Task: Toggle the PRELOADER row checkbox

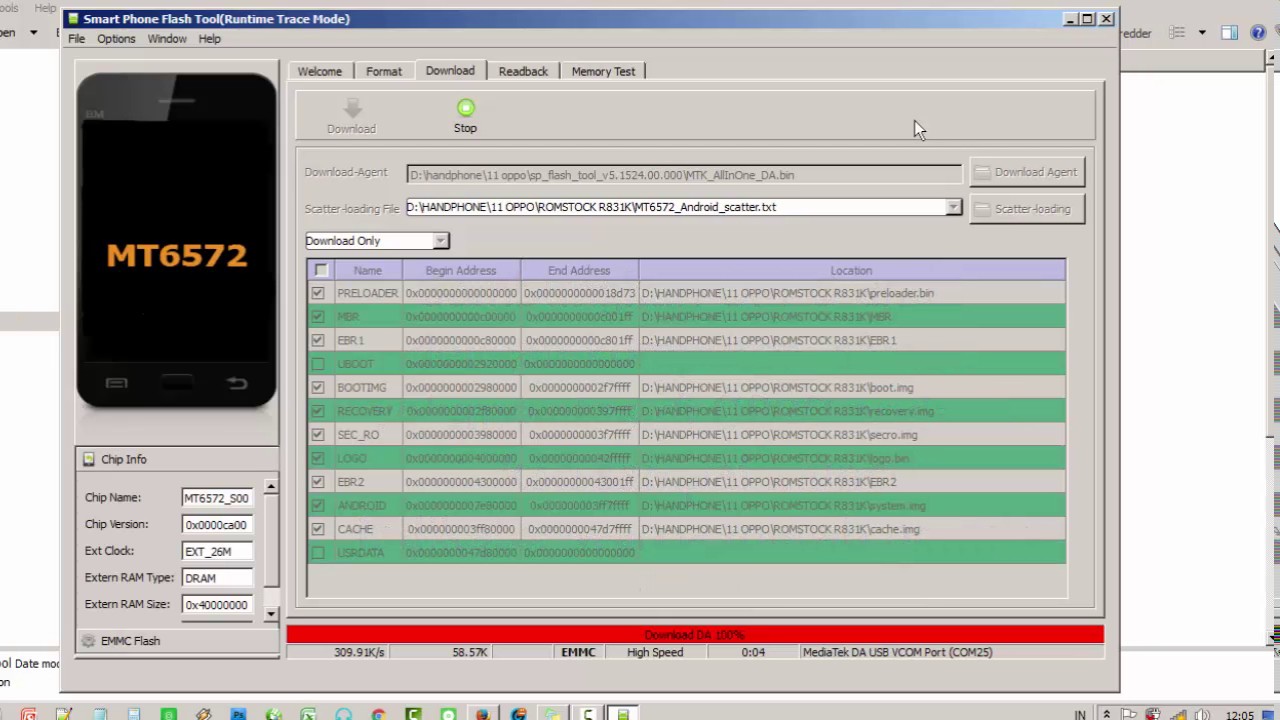Action: (x=318, y=293)
